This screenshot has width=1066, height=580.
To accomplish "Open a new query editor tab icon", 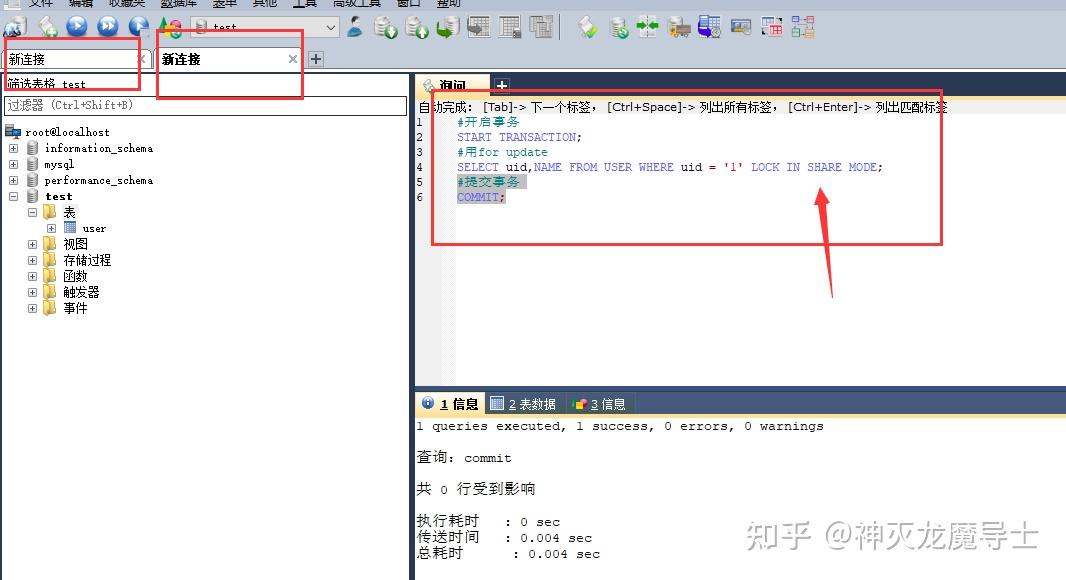I will tap(46, 27).
